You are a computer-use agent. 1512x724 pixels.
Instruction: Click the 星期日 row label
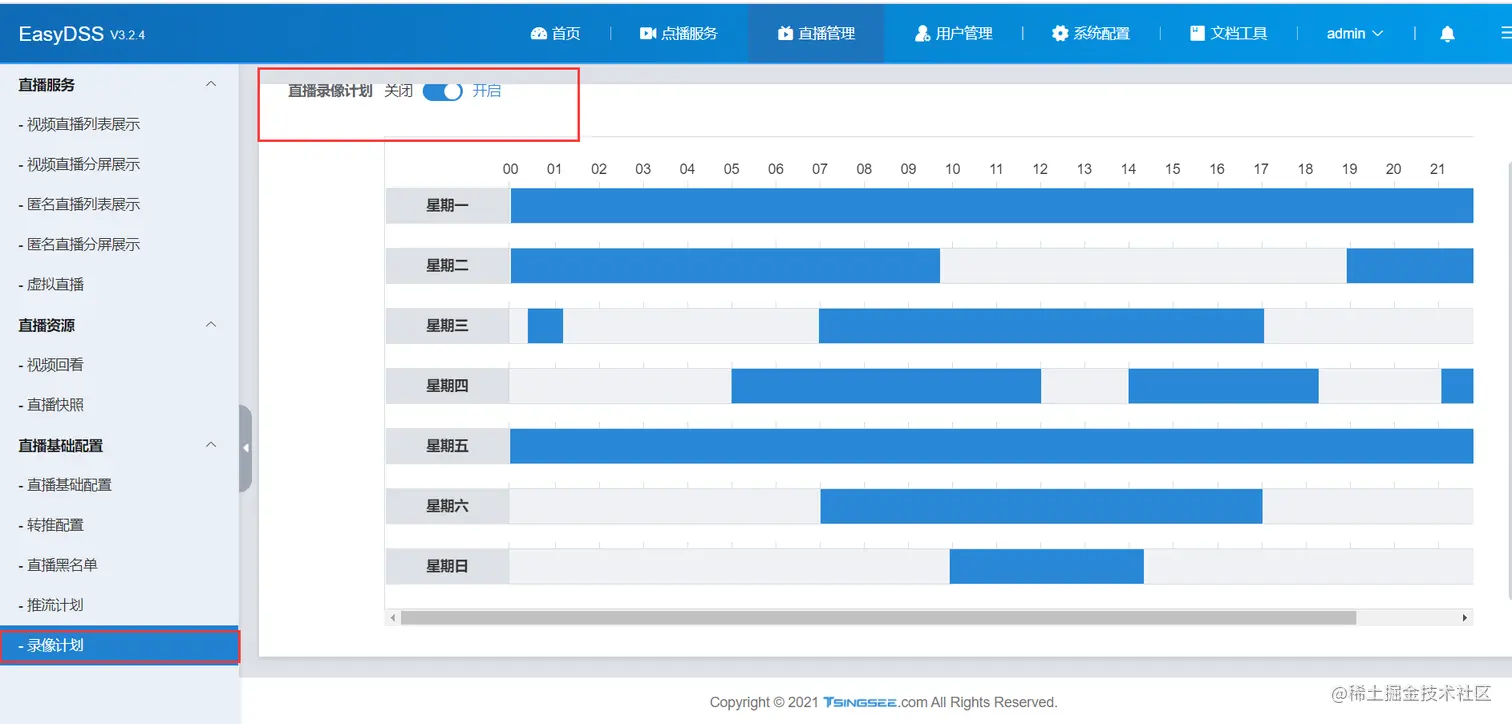tap(447, 565)
